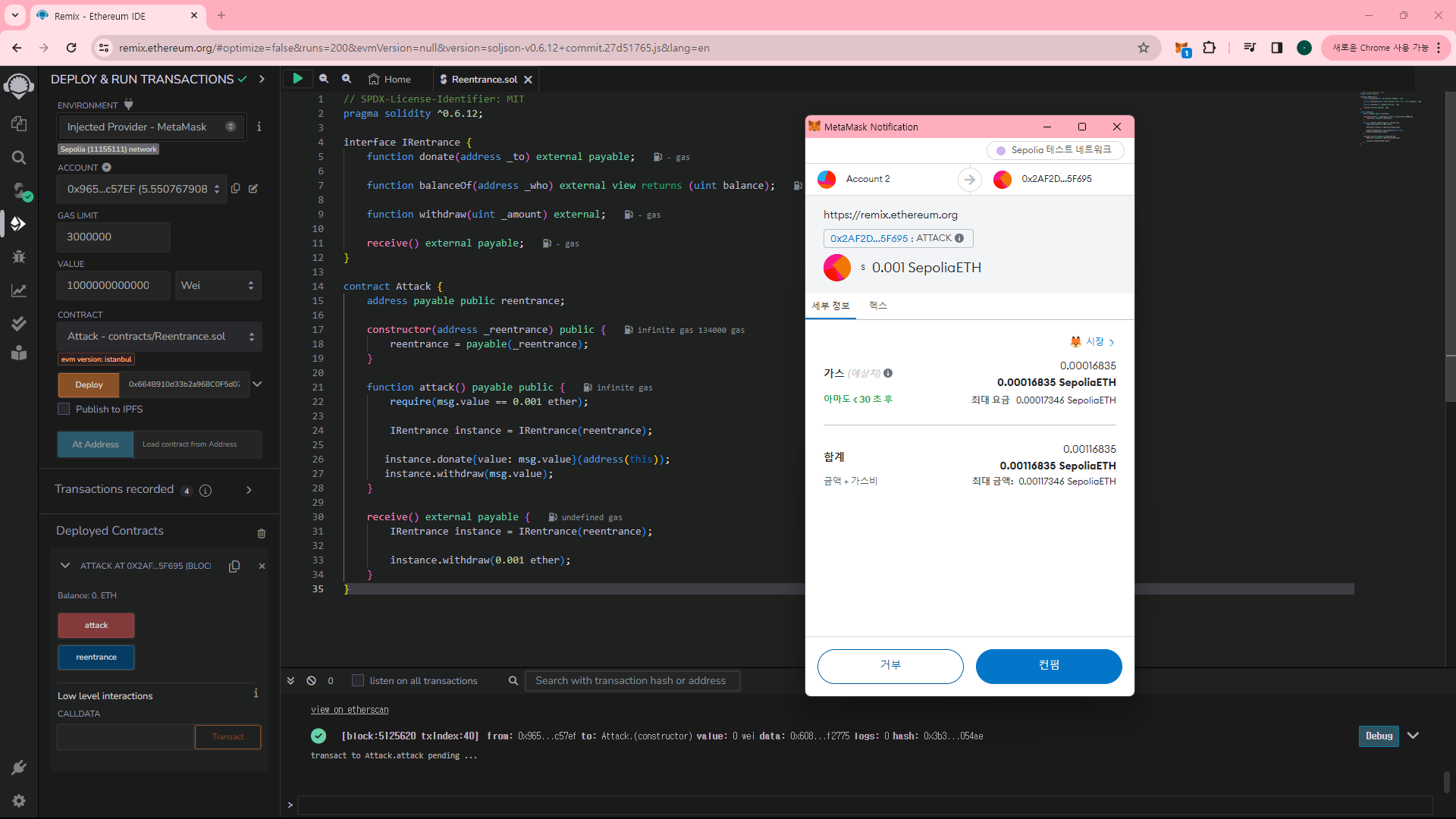1456x819 pixels.
Task: Open the Debugger sidebar icon
Action: 19,257
